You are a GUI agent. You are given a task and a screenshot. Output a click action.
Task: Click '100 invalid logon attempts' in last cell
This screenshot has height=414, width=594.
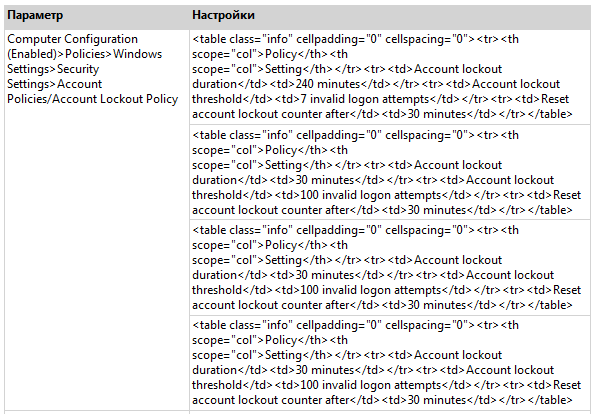(x=371, y=386)
